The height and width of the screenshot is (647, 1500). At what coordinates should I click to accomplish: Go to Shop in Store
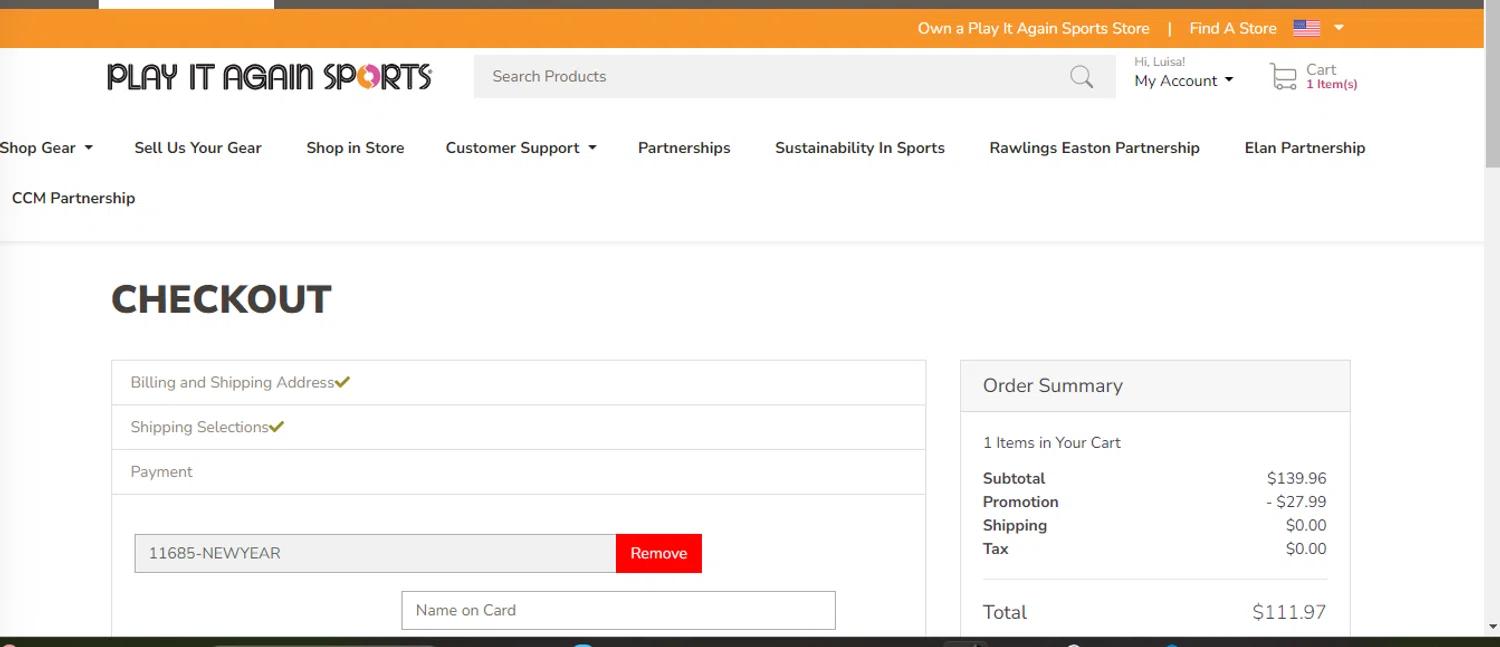(355, 148)
